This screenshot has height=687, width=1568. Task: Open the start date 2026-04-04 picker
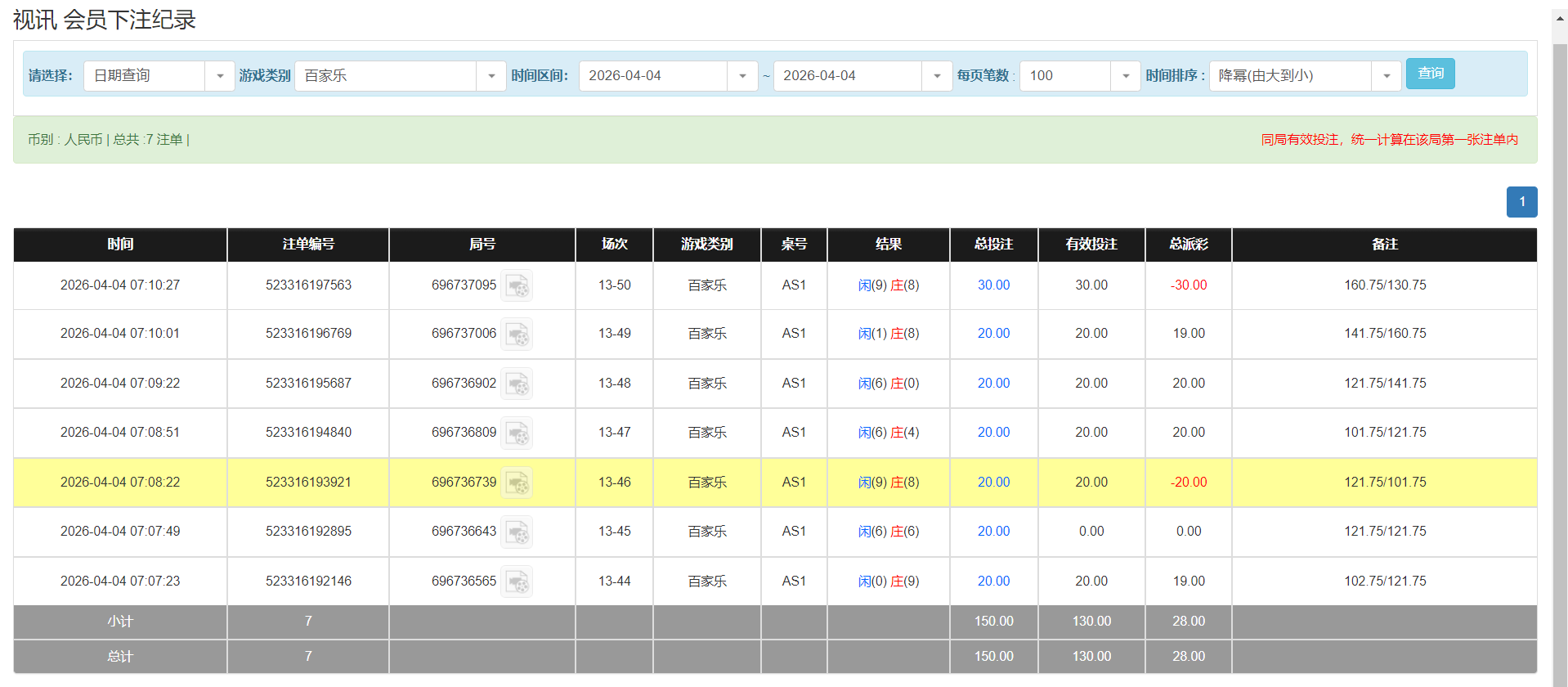click(667, 76)
